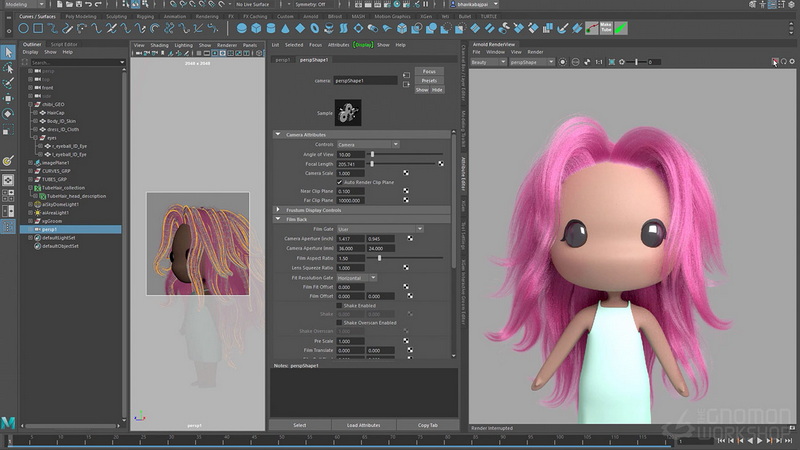Open the Fit Resolution Gate Horizontal dropdown
The height and width of the screenshot is (450, 800).
pyautogui.click(x=357, y=278)
